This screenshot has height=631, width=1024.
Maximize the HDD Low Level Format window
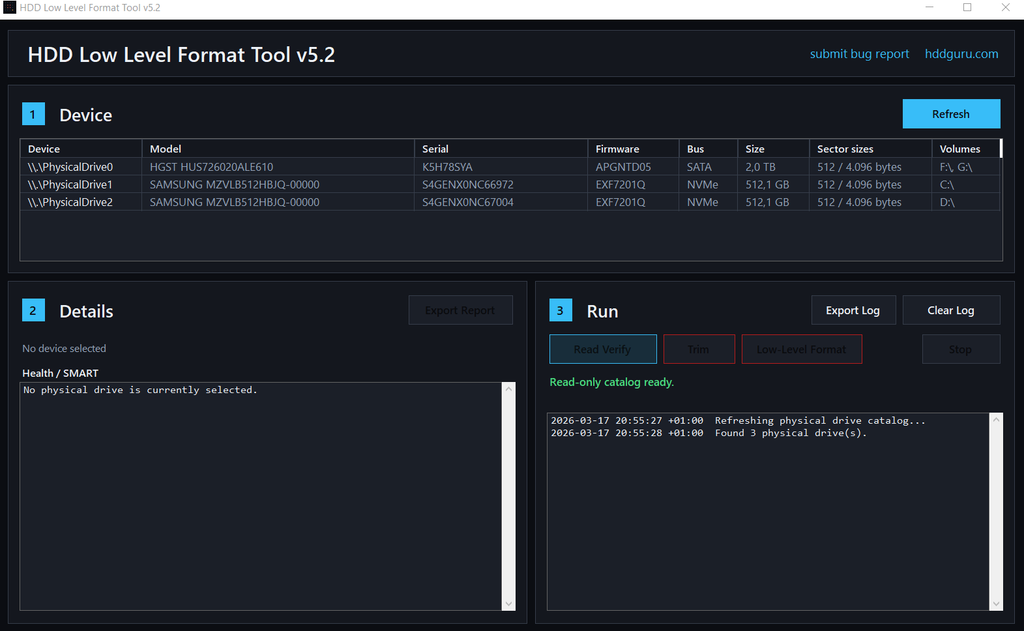(x=967, y=7)
